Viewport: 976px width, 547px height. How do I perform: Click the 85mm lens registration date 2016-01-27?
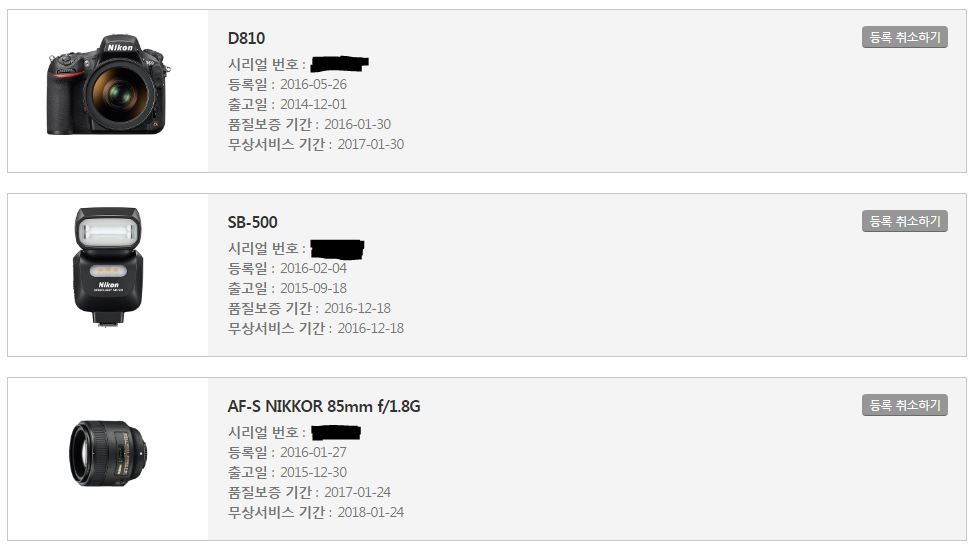click(x=313, y=452)
